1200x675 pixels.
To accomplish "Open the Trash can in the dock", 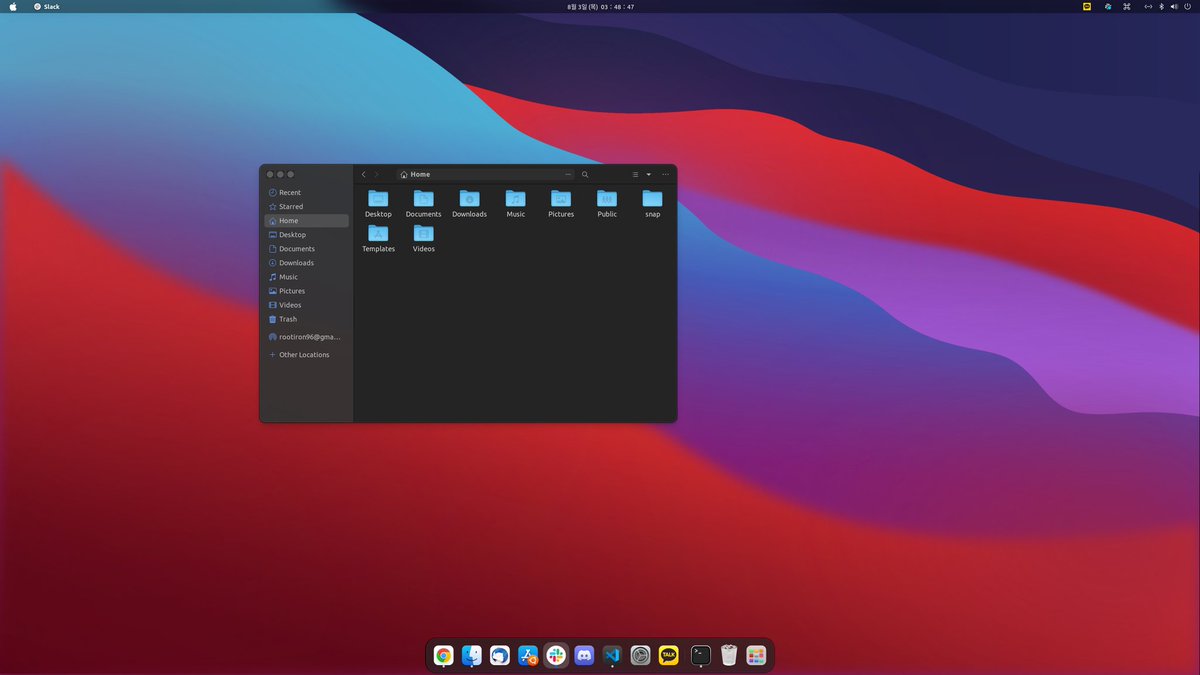I will 729,656.
